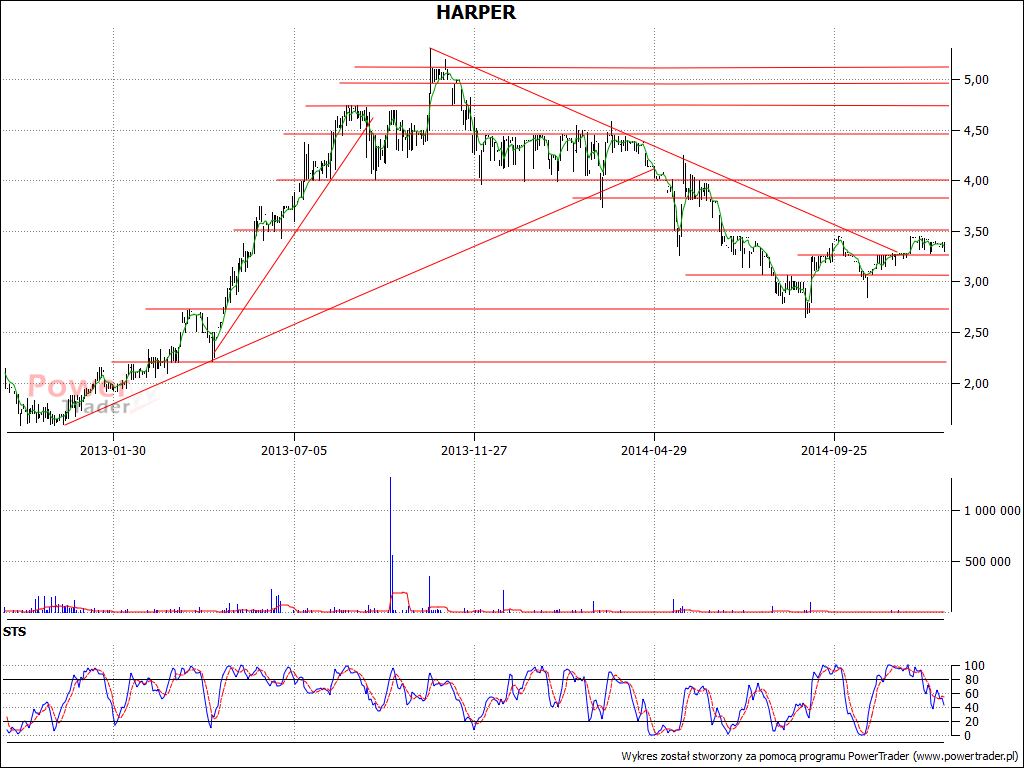The width and height of the screenshot is (1024, 768).
Task: Click the "4,00" price axis label
Action: 976,181
